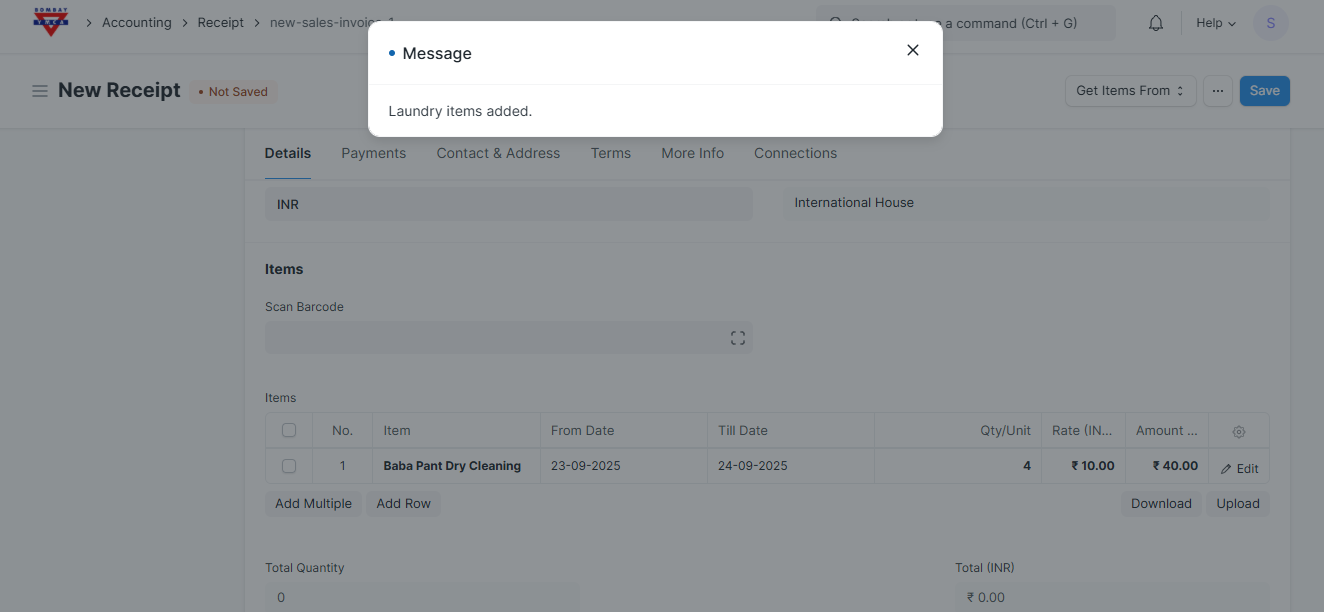Close the Message dialog with X
The width and height of the screenshot is (1324, 612).
(x=912, y=50)
